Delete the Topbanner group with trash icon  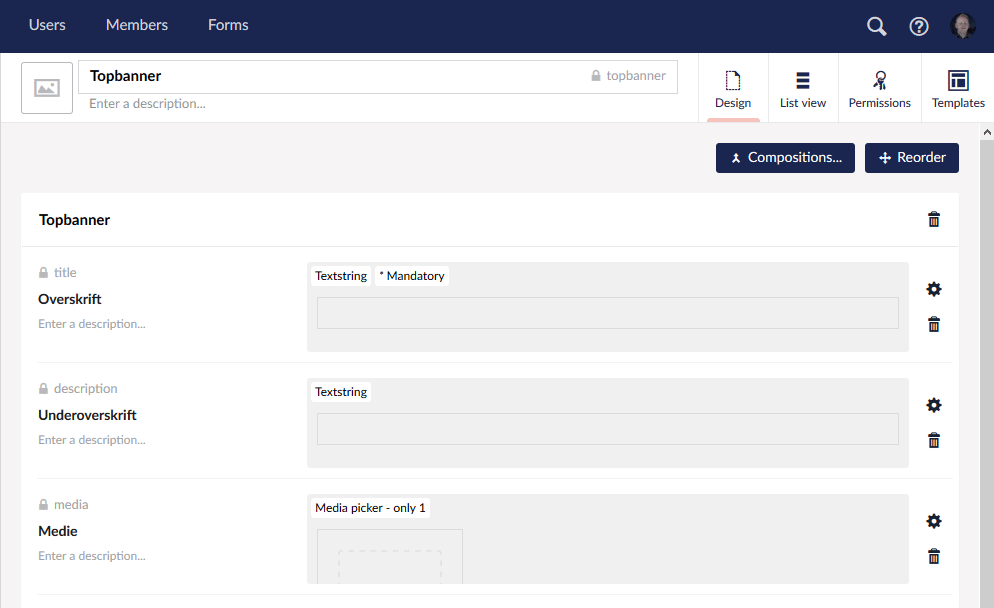[934, 219]
